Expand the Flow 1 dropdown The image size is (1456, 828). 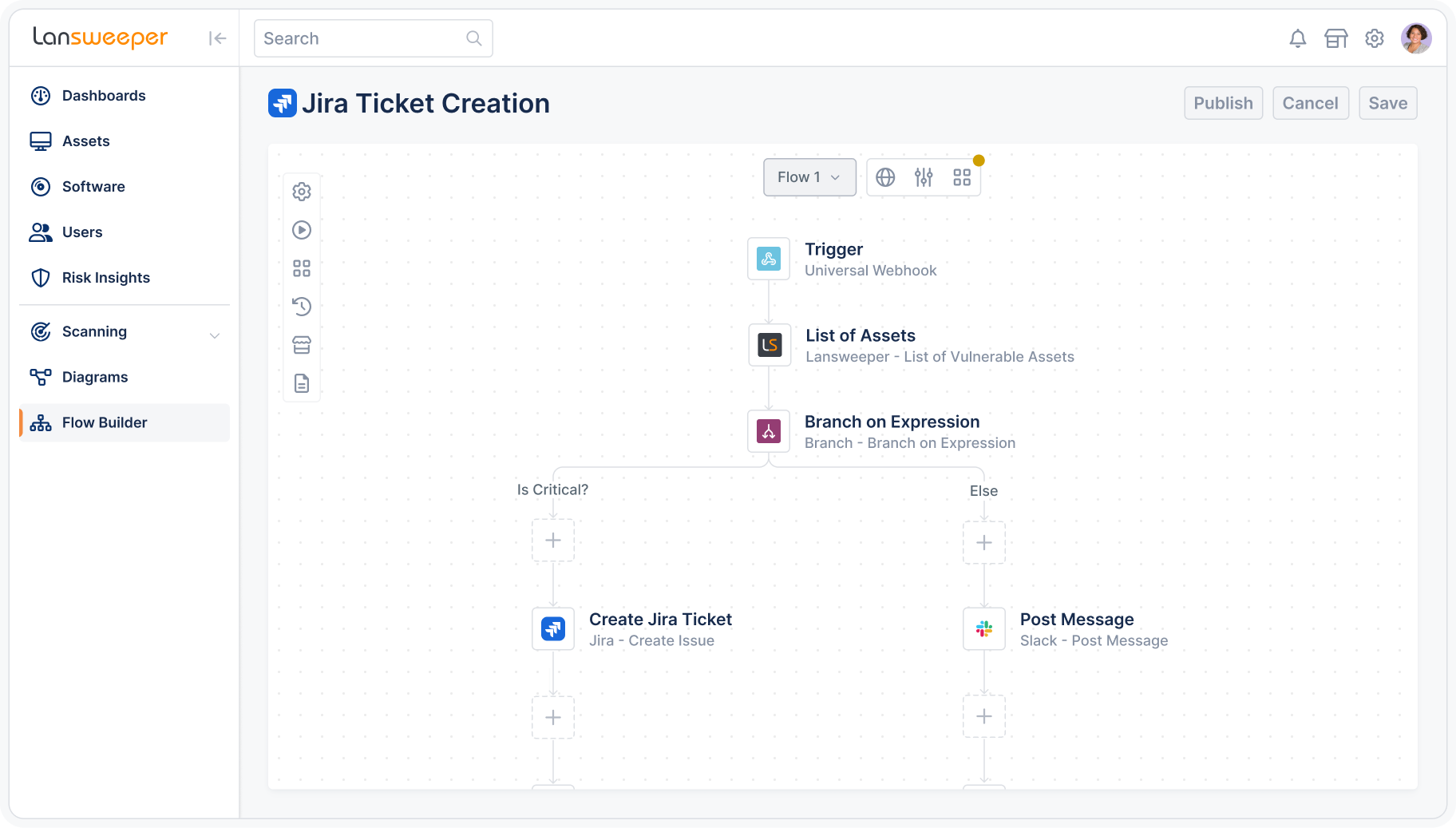tap(809, 177)
